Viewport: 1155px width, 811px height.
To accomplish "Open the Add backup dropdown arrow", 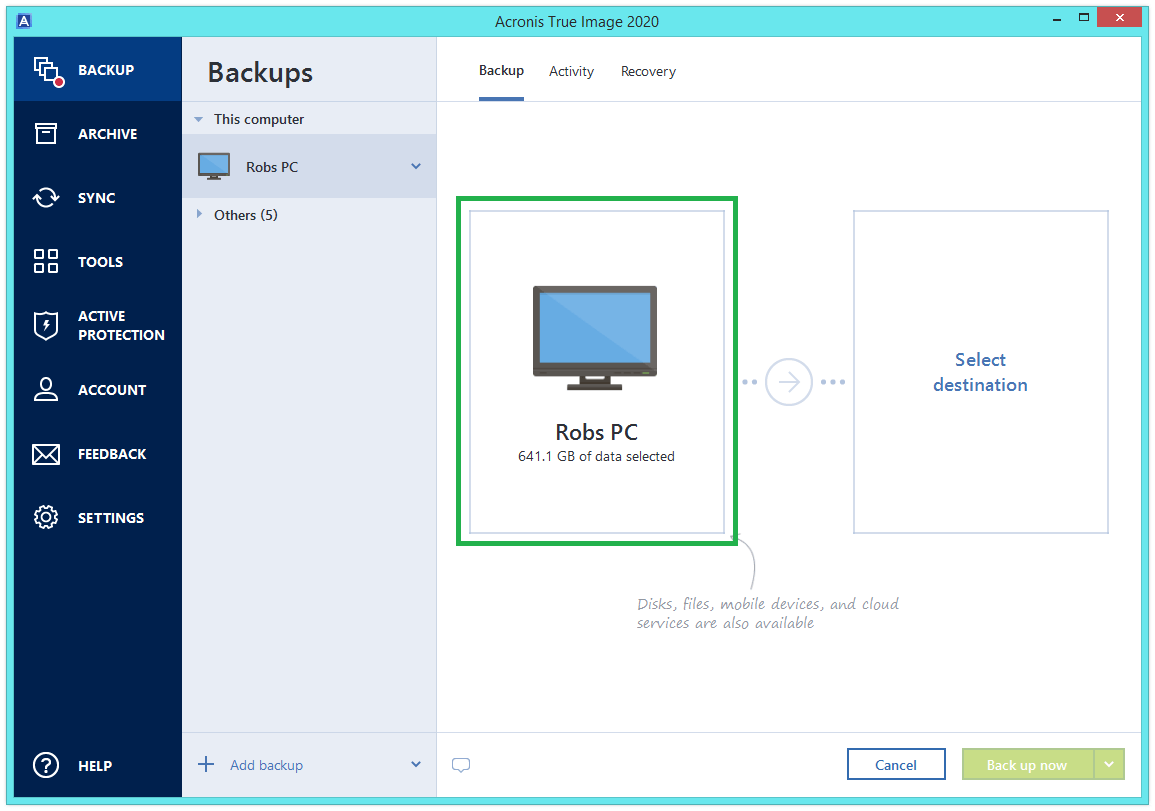I will 416,764.
